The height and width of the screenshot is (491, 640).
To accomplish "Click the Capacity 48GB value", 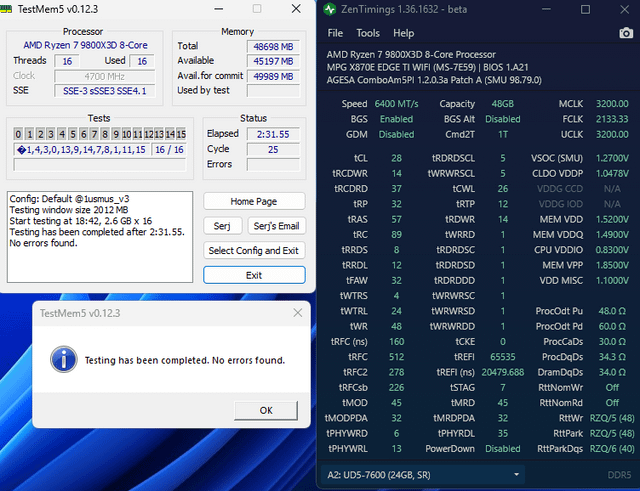I will tap(502, 104).
